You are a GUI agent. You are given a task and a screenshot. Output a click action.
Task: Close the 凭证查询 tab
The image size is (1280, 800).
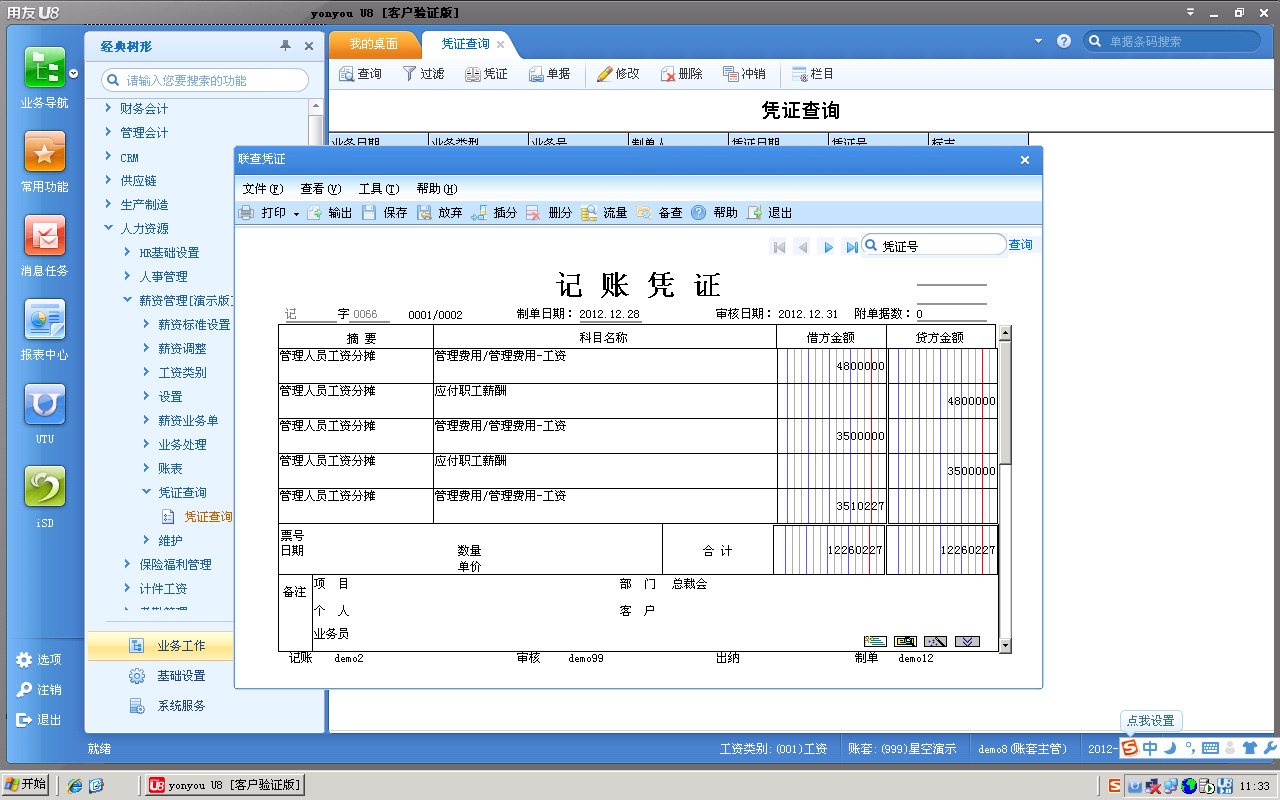pos(500,44)
